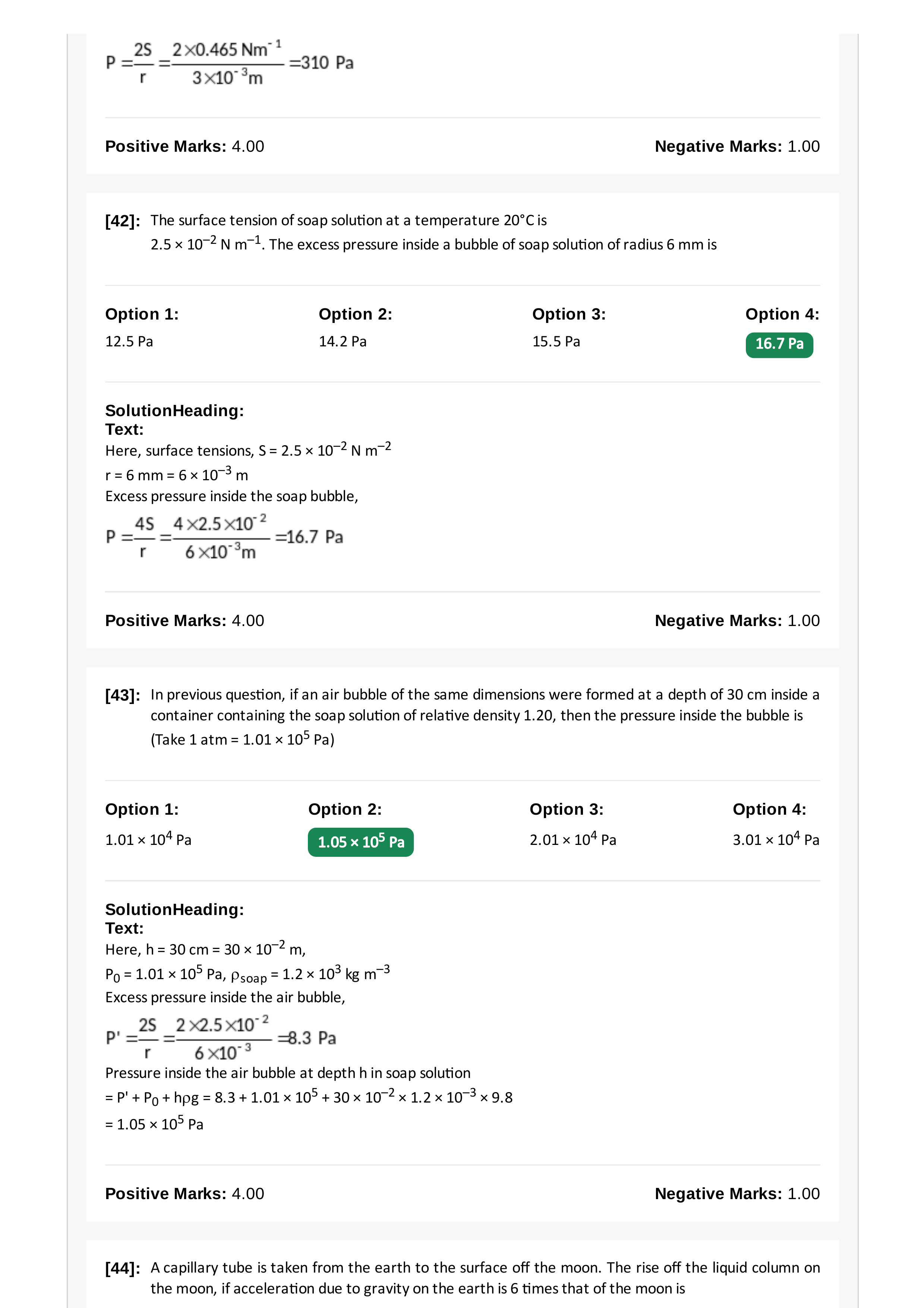
Task: Click question number [44] label
Action: coord(122,1269)
